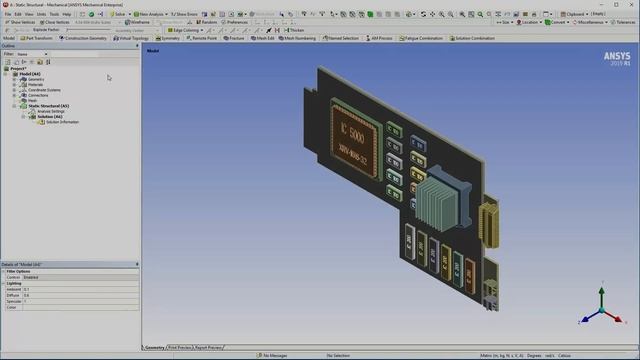Click Fatigue Combination toolbar item
The image size is (640, 360).
(x=421, y=38)
